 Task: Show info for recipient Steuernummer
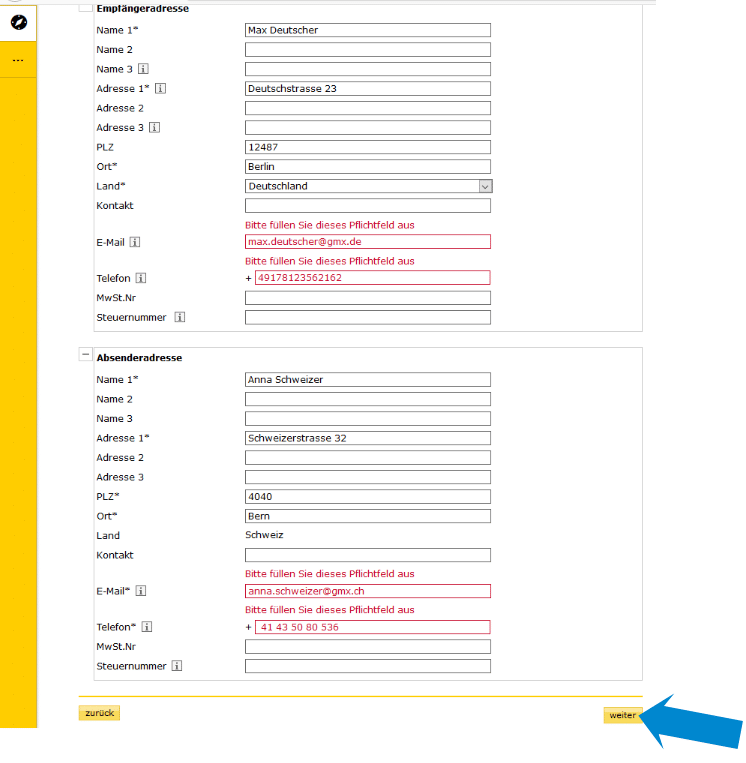pyautogui.click(x=180, y=317)
